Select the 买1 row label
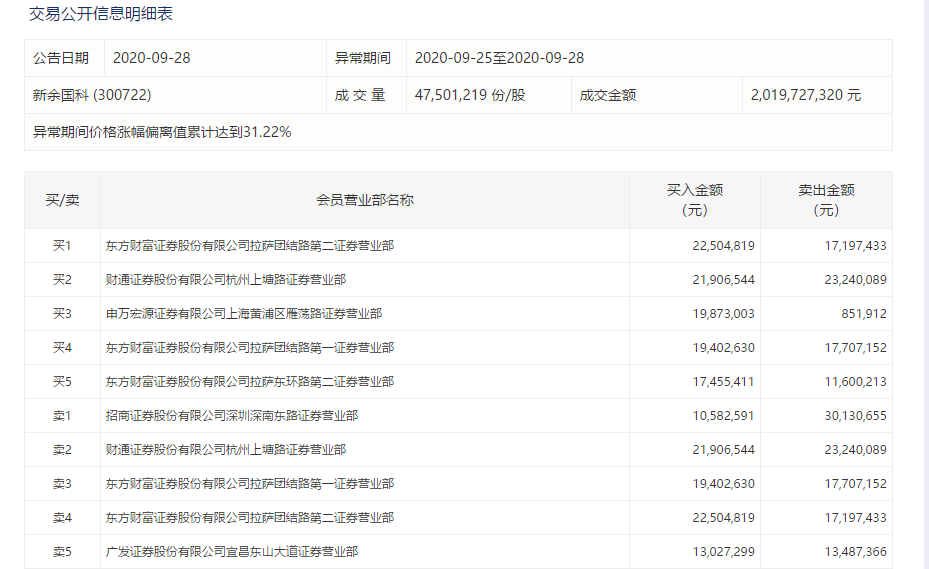Viewport: 929px width, 569px height. click(x=62, y=245)
